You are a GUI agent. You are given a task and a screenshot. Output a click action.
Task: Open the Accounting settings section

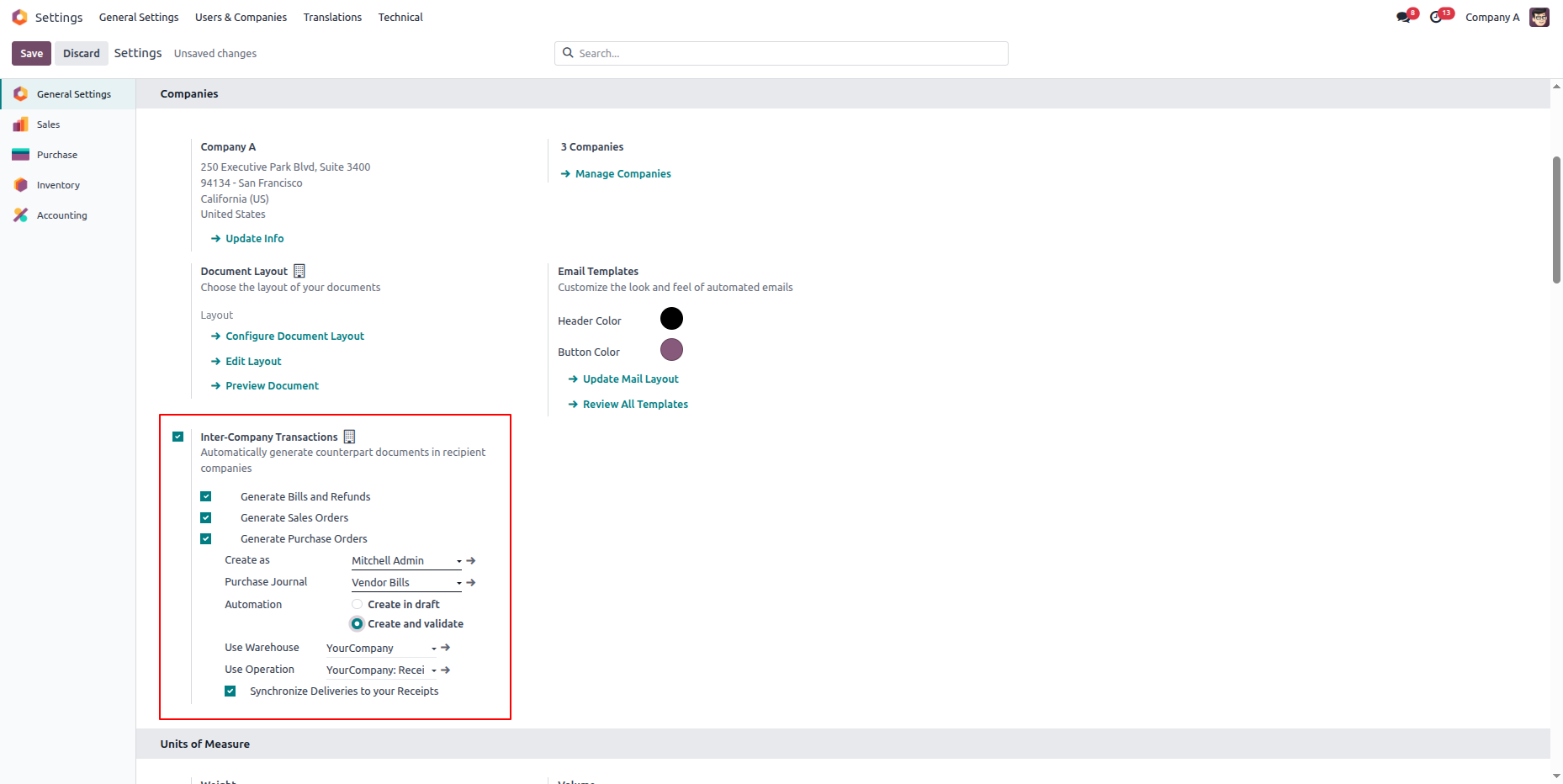click(61, 215)
